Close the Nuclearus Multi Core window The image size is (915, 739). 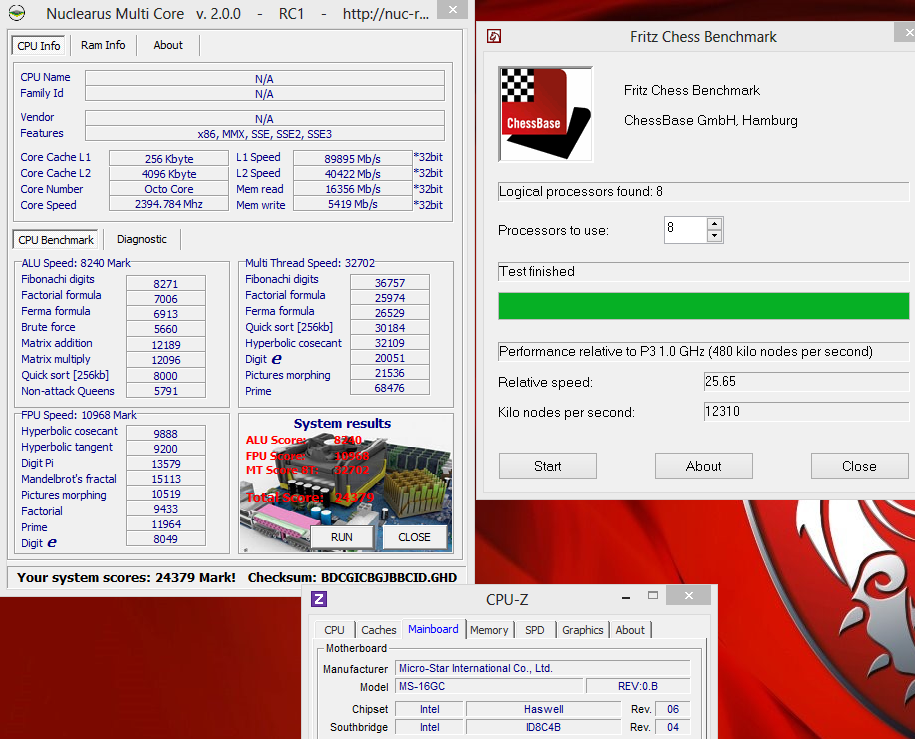[452, 10]
